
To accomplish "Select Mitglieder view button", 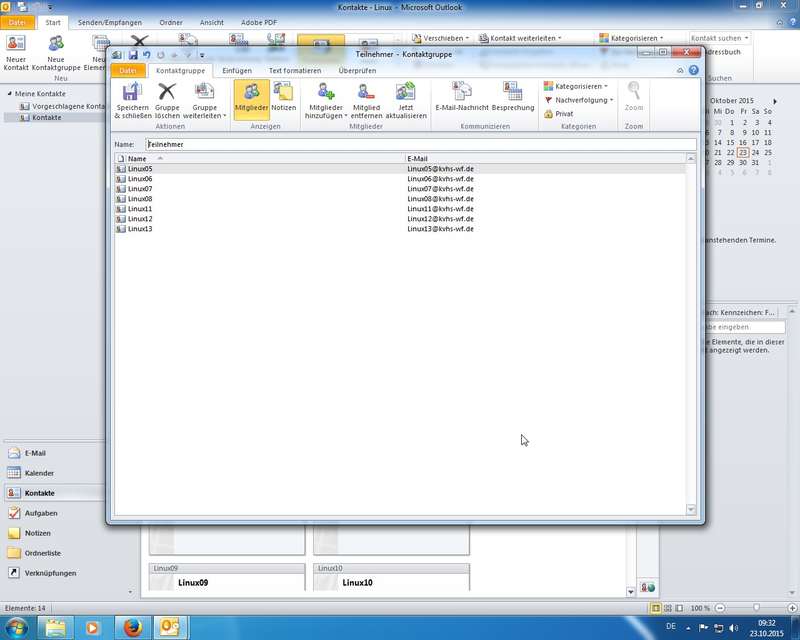I will point(252,99).
